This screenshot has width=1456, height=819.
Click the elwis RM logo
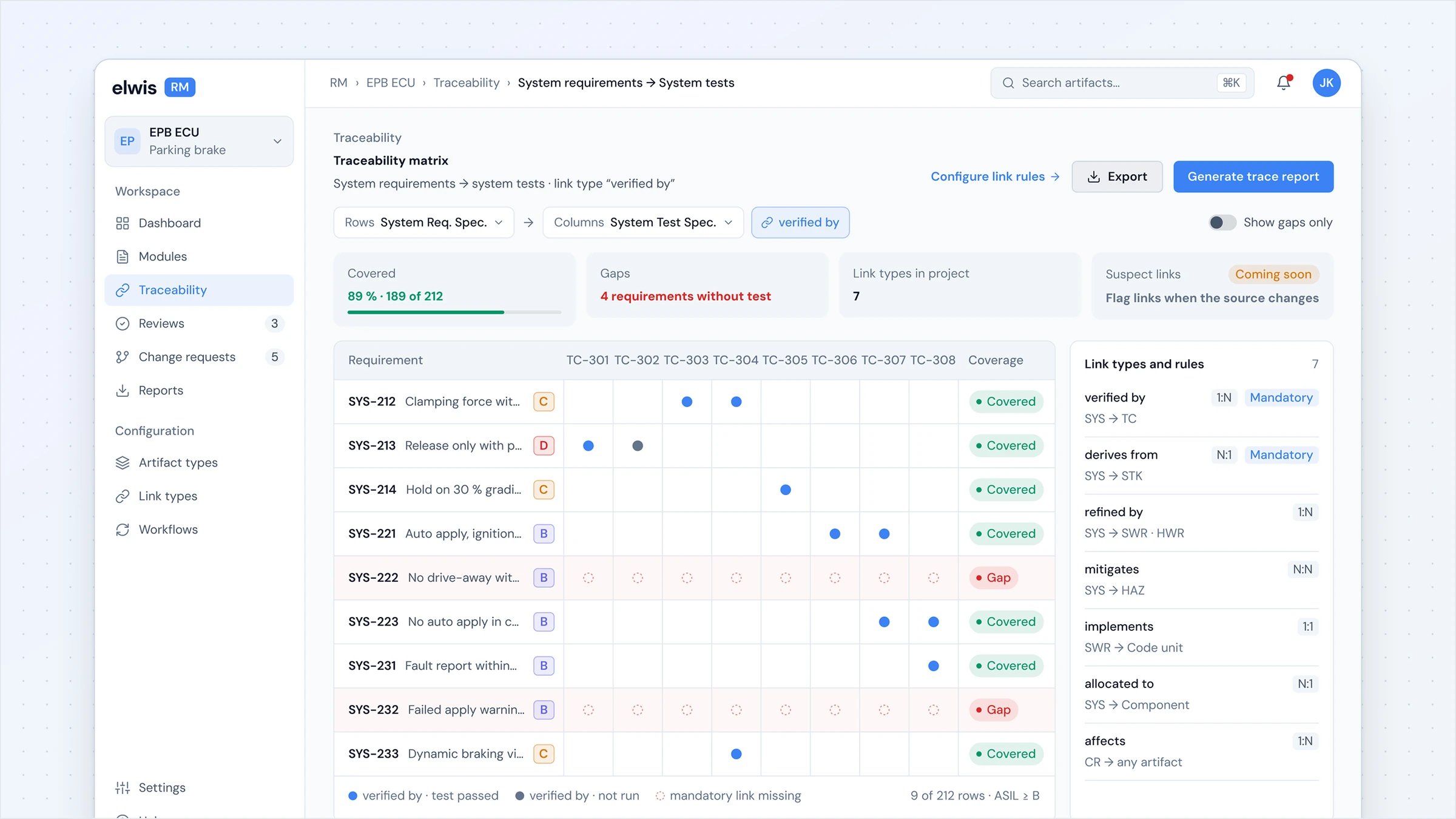pos(153,87)
